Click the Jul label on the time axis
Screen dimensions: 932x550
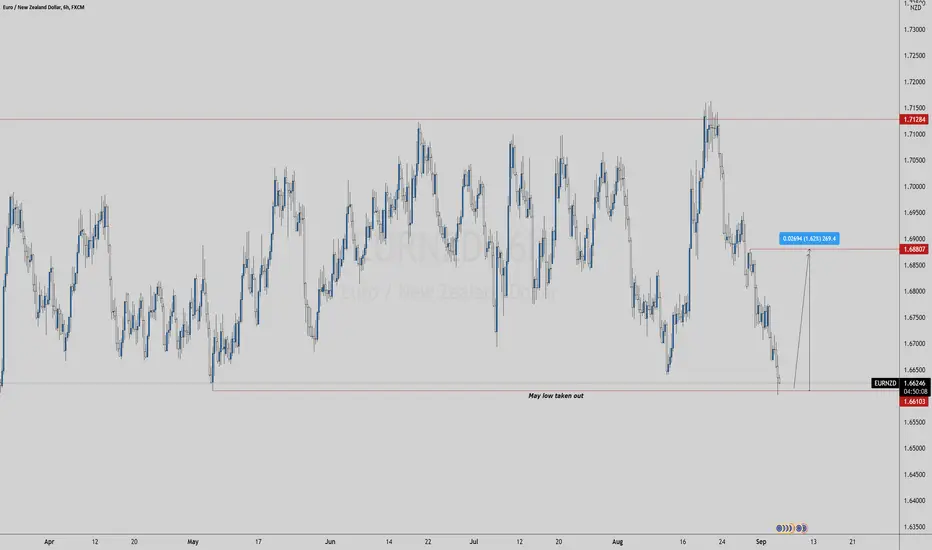click(x=474, y=542)
